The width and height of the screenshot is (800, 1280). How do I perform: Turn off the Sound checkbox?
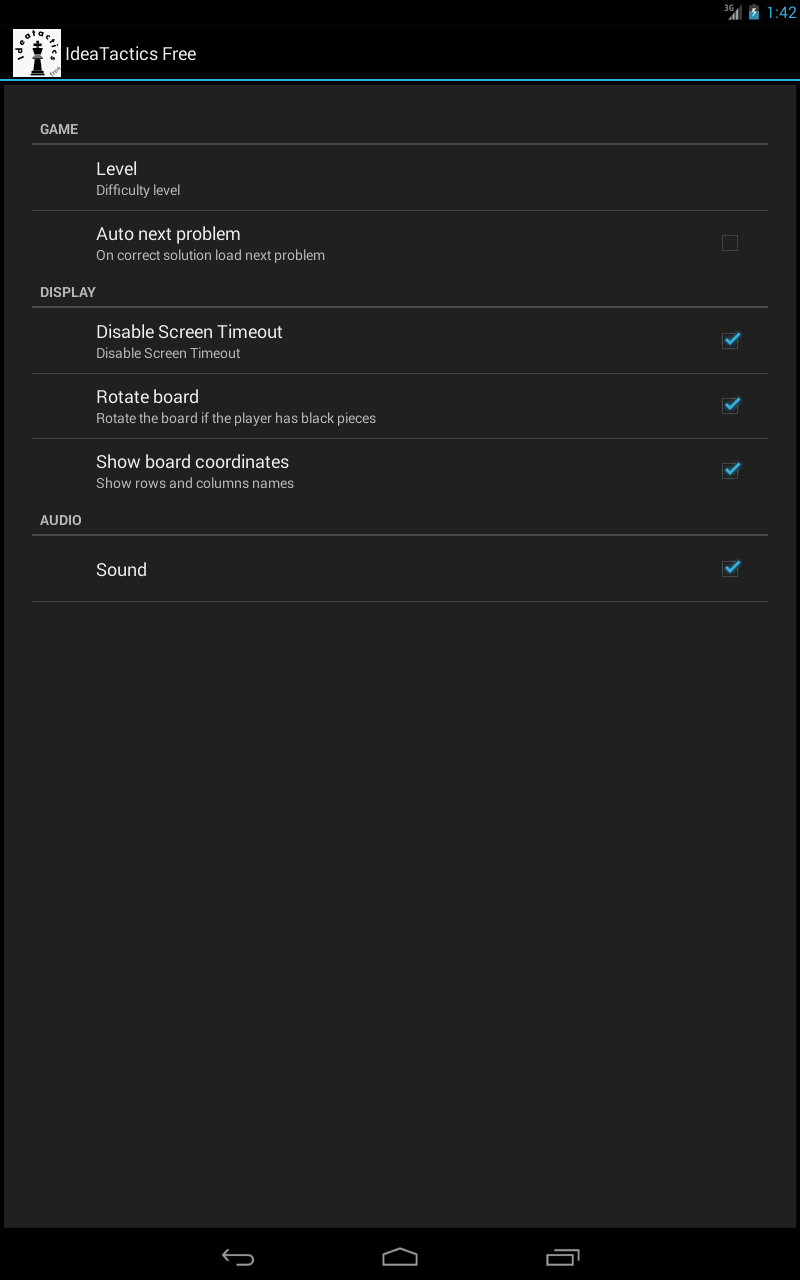tap(731, 568)
